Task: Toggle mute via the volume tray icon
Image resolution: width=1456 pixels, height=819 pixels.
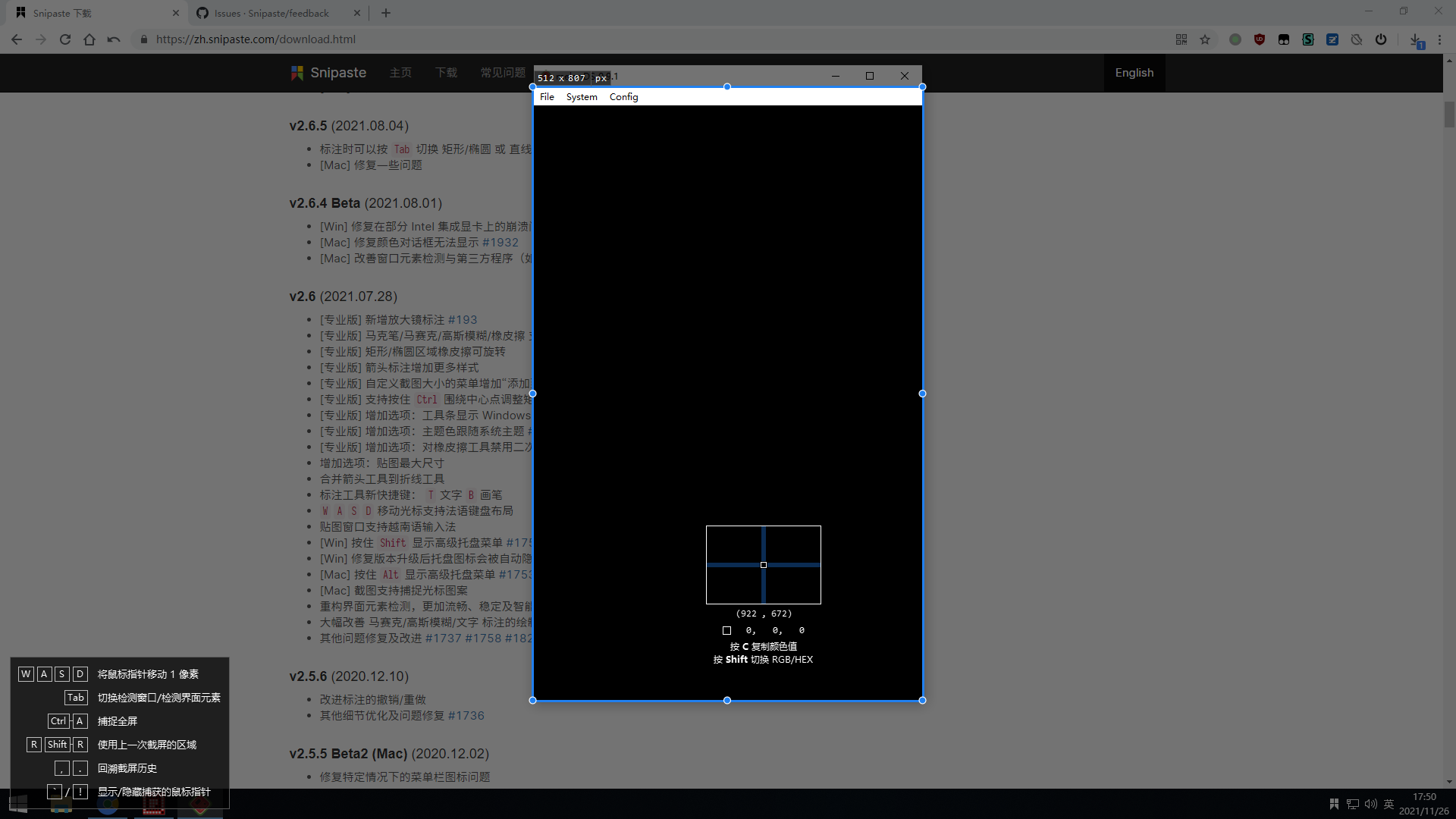Action: click(1372, 805)
